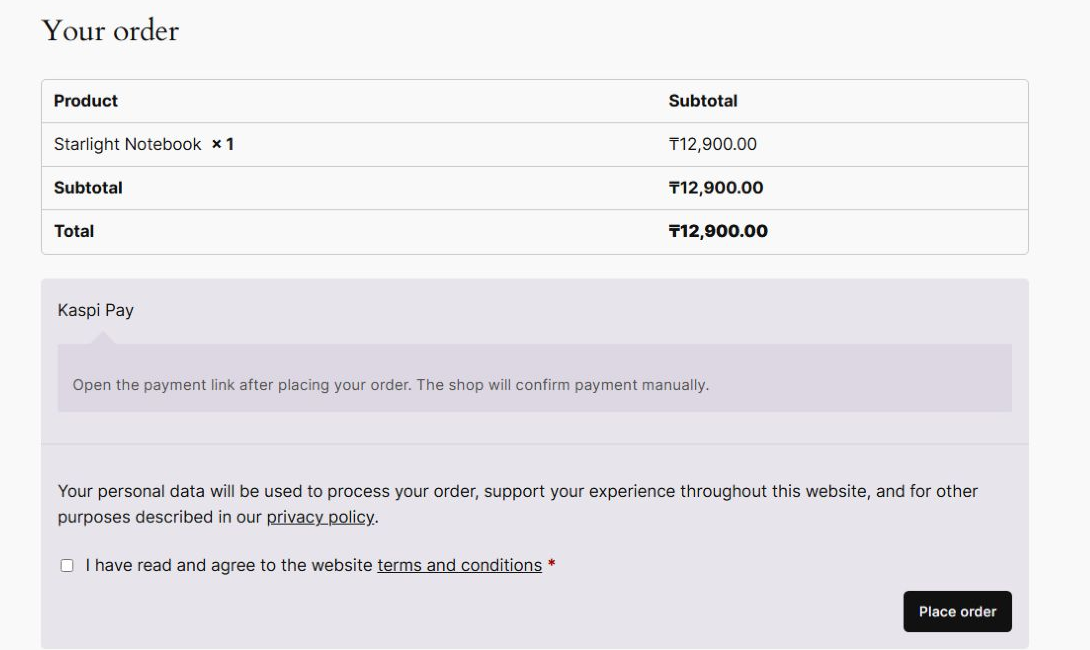Click the 'Your personal data will be used' notice
Screen dimensions: 1090x650
(x=518, y=504)
